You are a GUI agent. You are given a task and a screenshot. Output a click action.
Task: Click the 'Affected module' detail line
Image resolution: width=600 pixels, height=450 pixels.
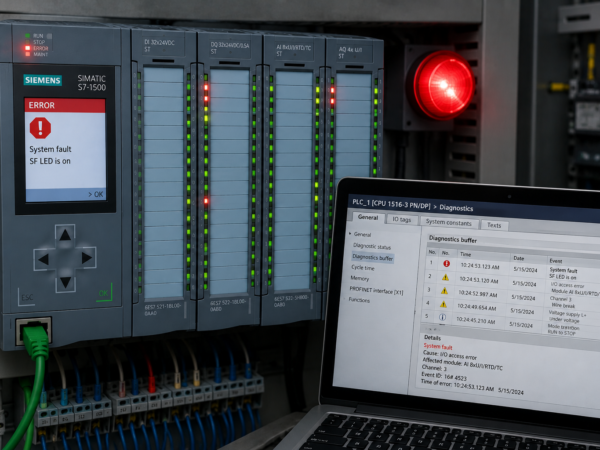[462, 364]
